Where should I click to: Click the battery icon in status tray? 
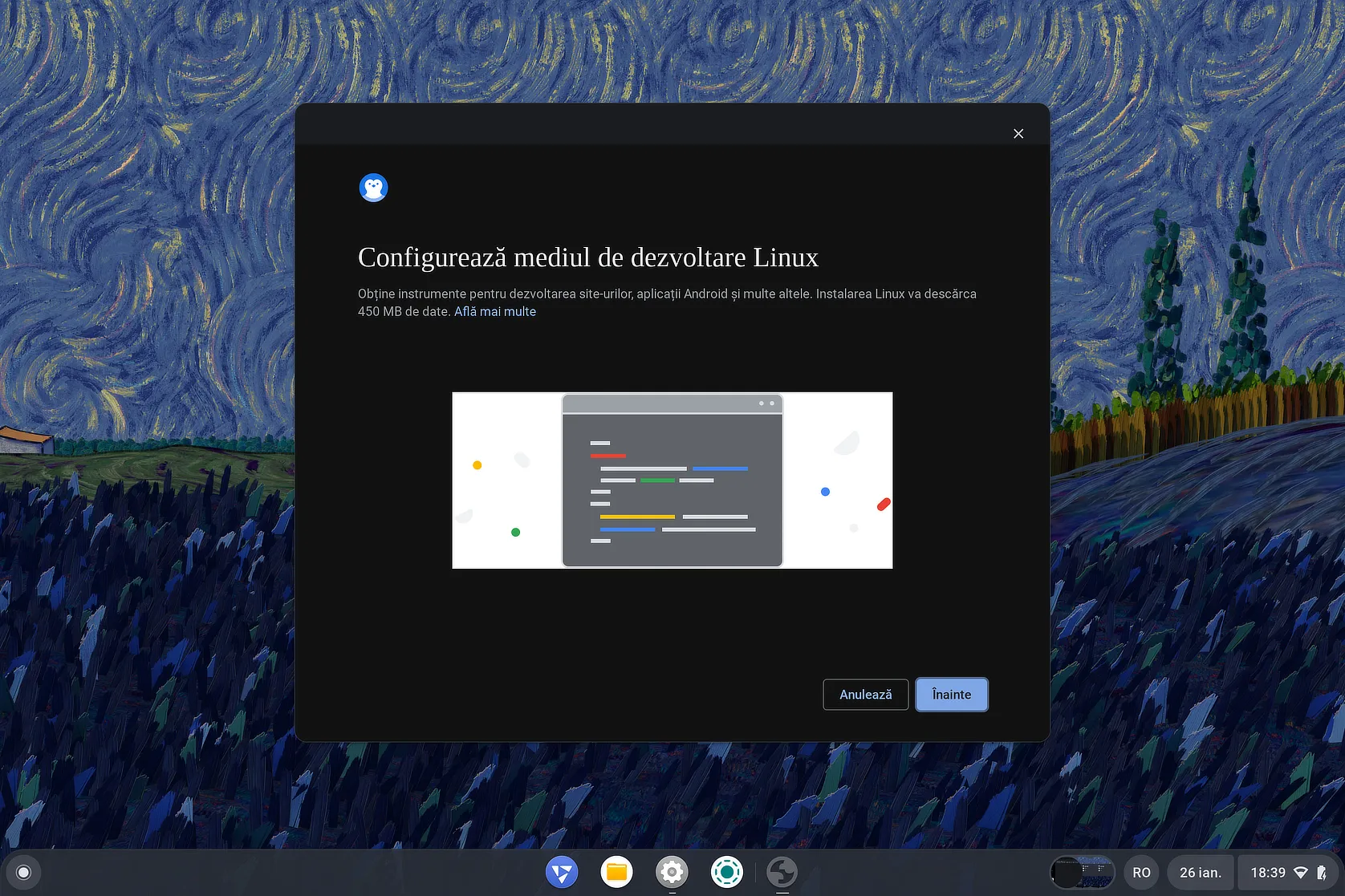1321,872
